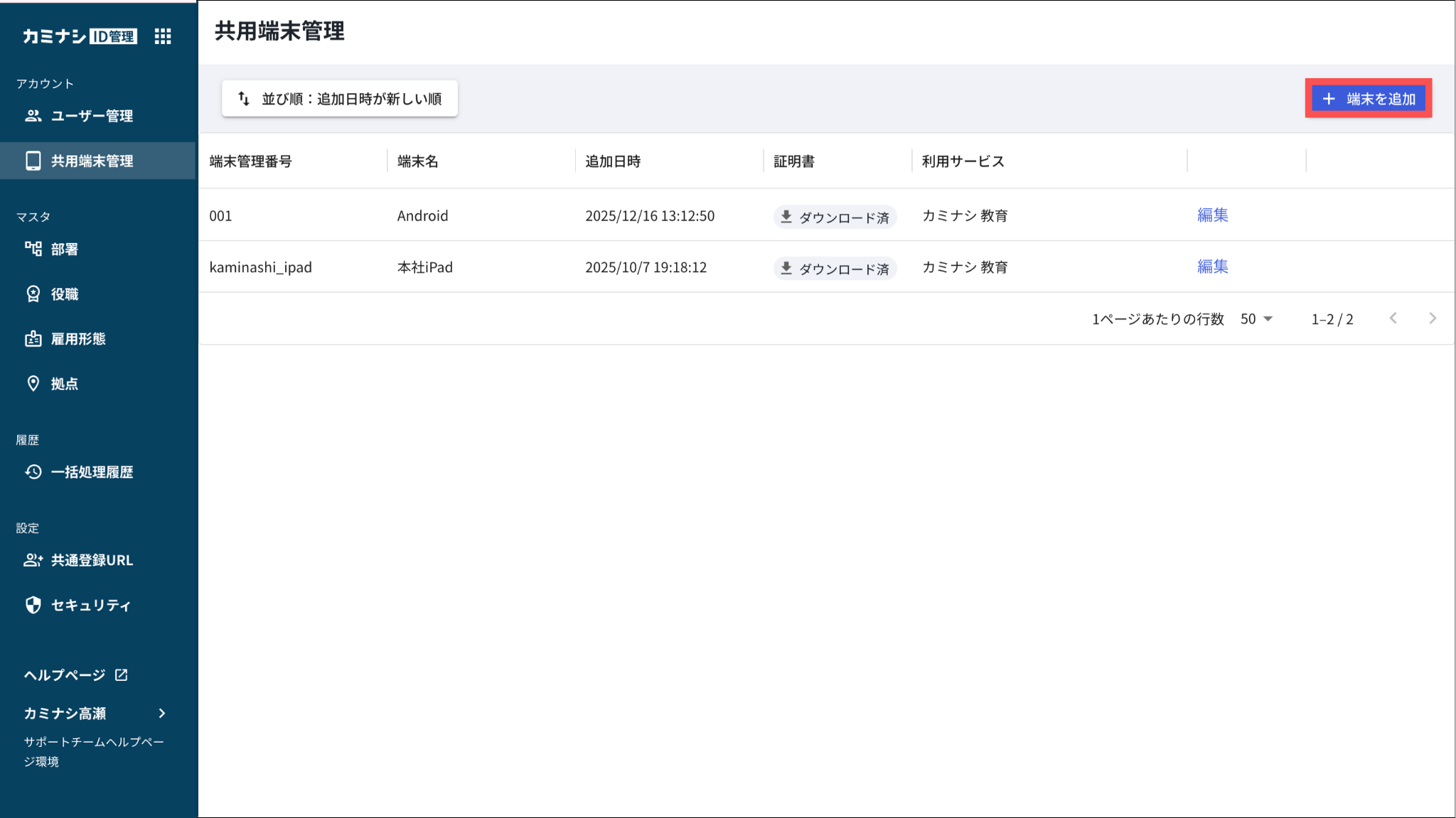Click the user management people icon
This screenshot has width=1456, height=818.
tap(33, 116)
